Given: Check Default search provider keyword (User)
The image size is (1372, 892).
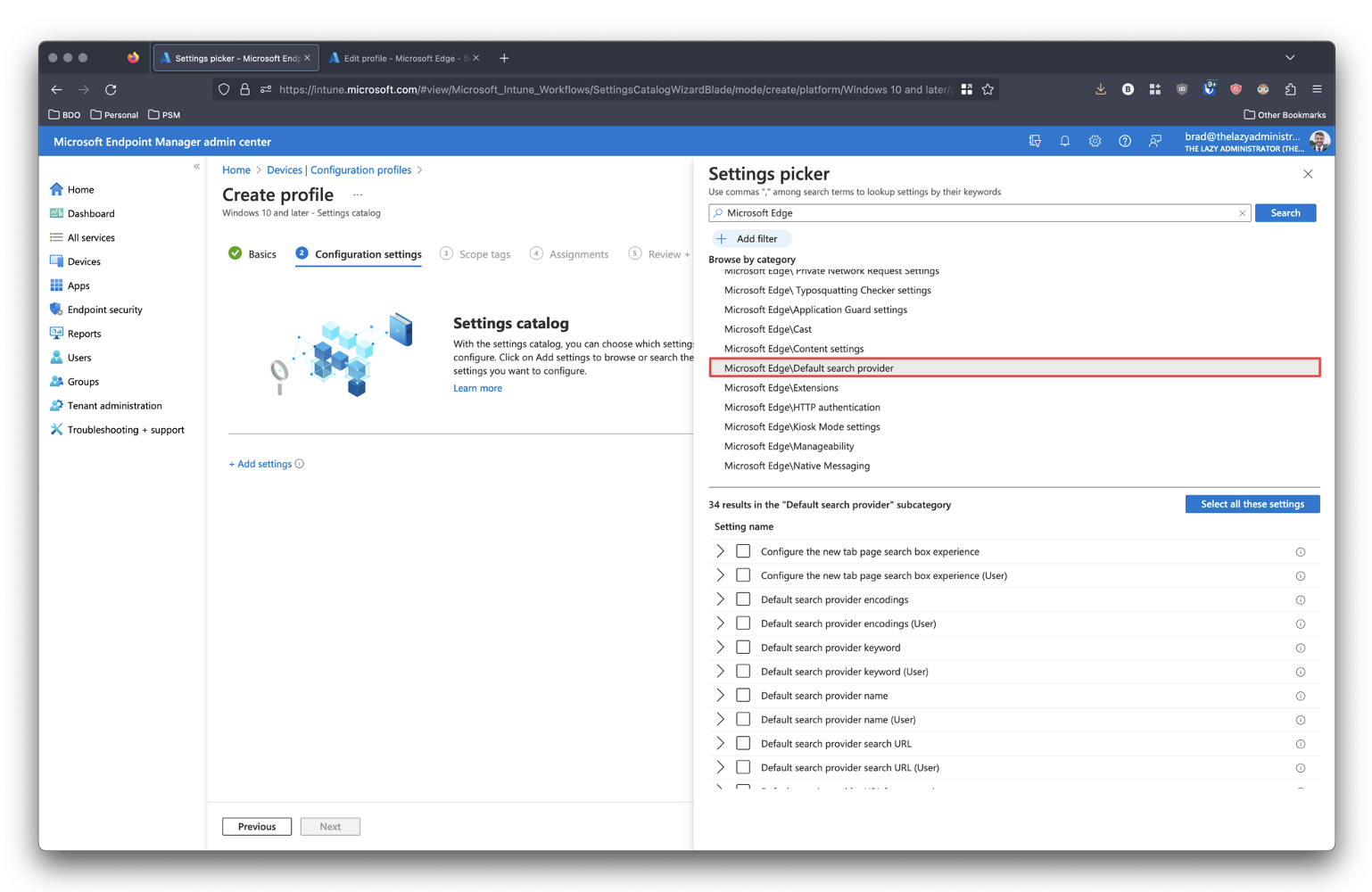Looking at the screenshot, I should [x=743, y=672].
